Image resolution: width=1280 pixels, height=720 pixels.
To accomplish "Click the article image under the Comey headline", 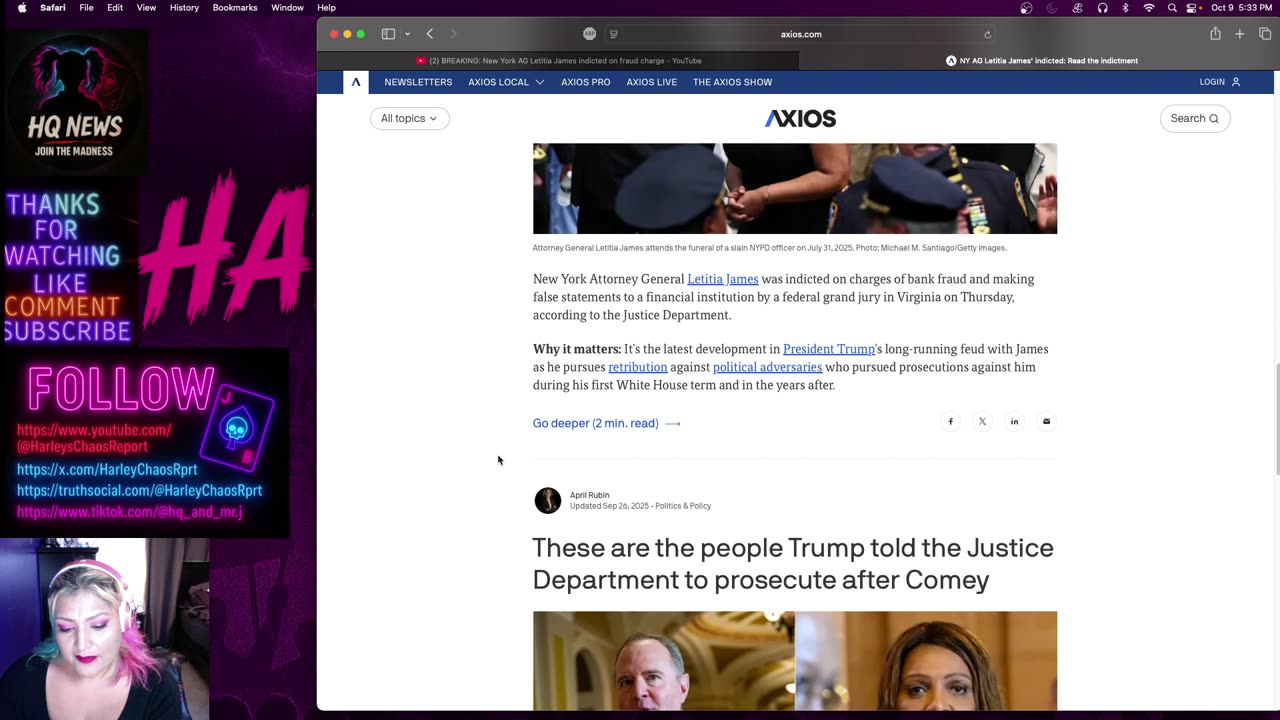I will (x=794, y=661).
